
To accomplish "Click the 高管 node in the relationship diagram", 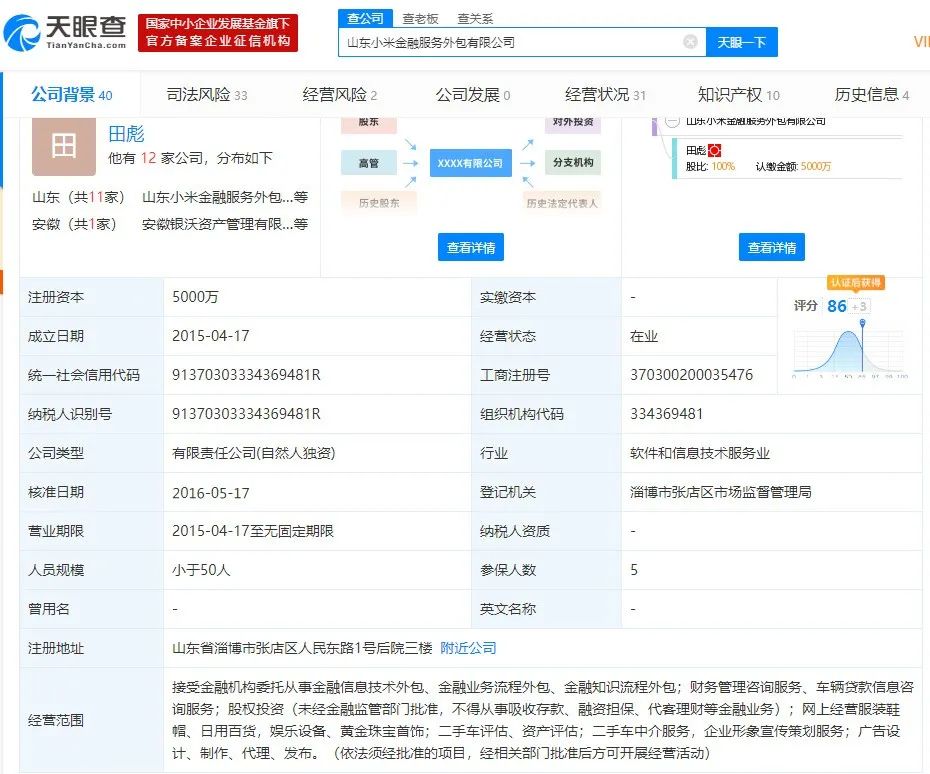I will point(368,162).
